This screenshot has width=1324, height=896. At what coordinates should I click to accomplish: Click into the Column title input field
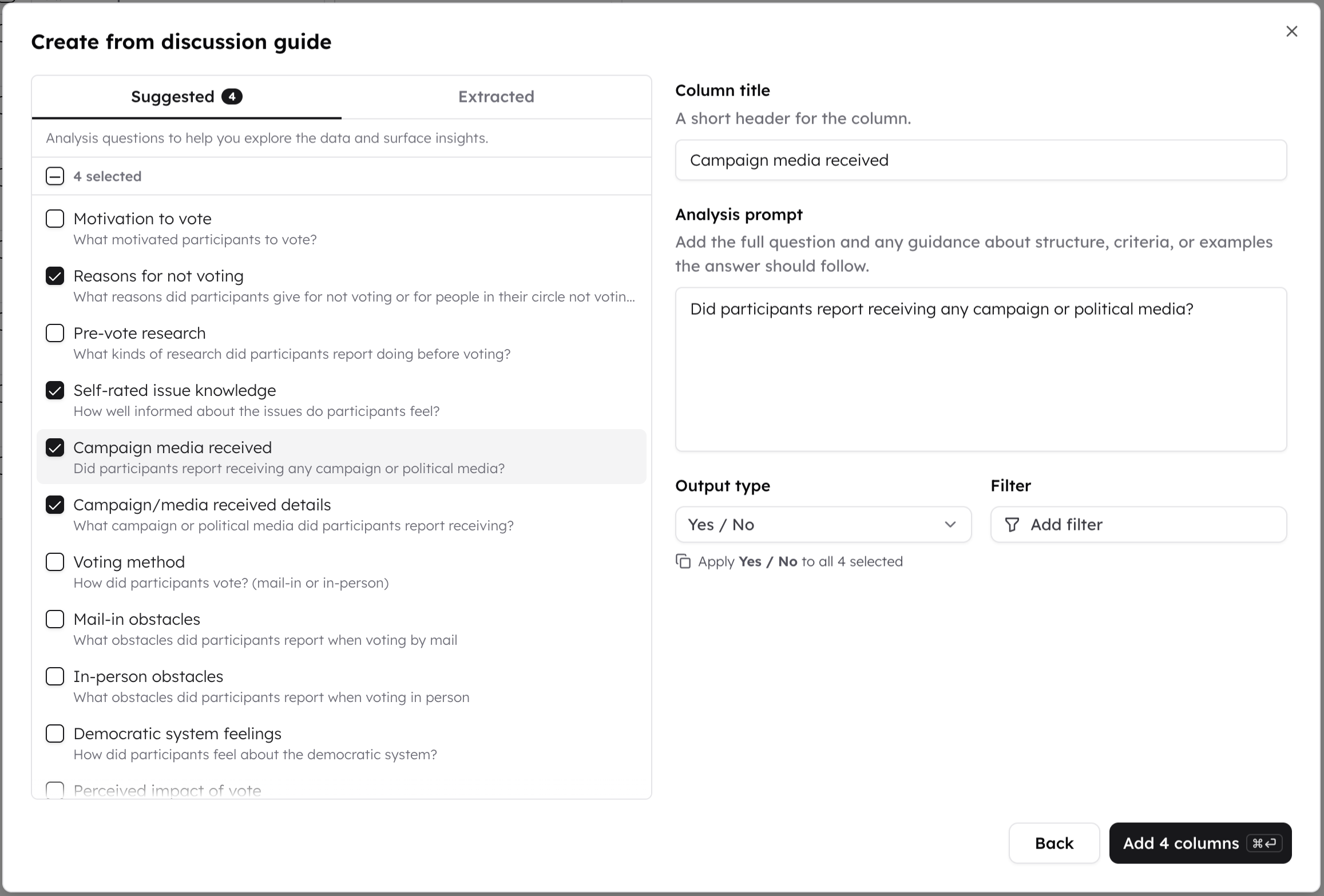(x=981, y=160)
